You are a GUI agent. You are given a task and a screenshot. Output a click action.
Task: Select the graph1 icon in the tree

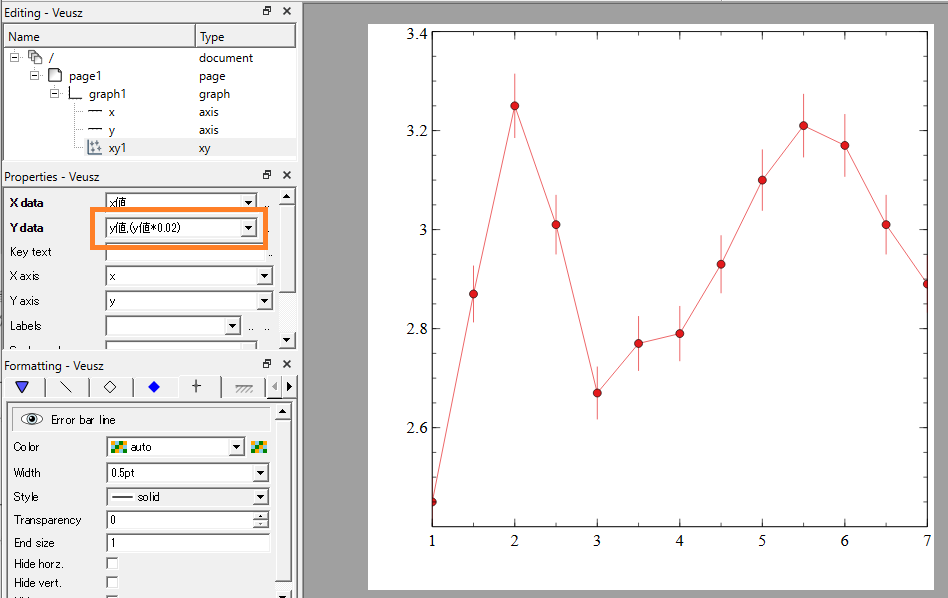tap(75, 94)
